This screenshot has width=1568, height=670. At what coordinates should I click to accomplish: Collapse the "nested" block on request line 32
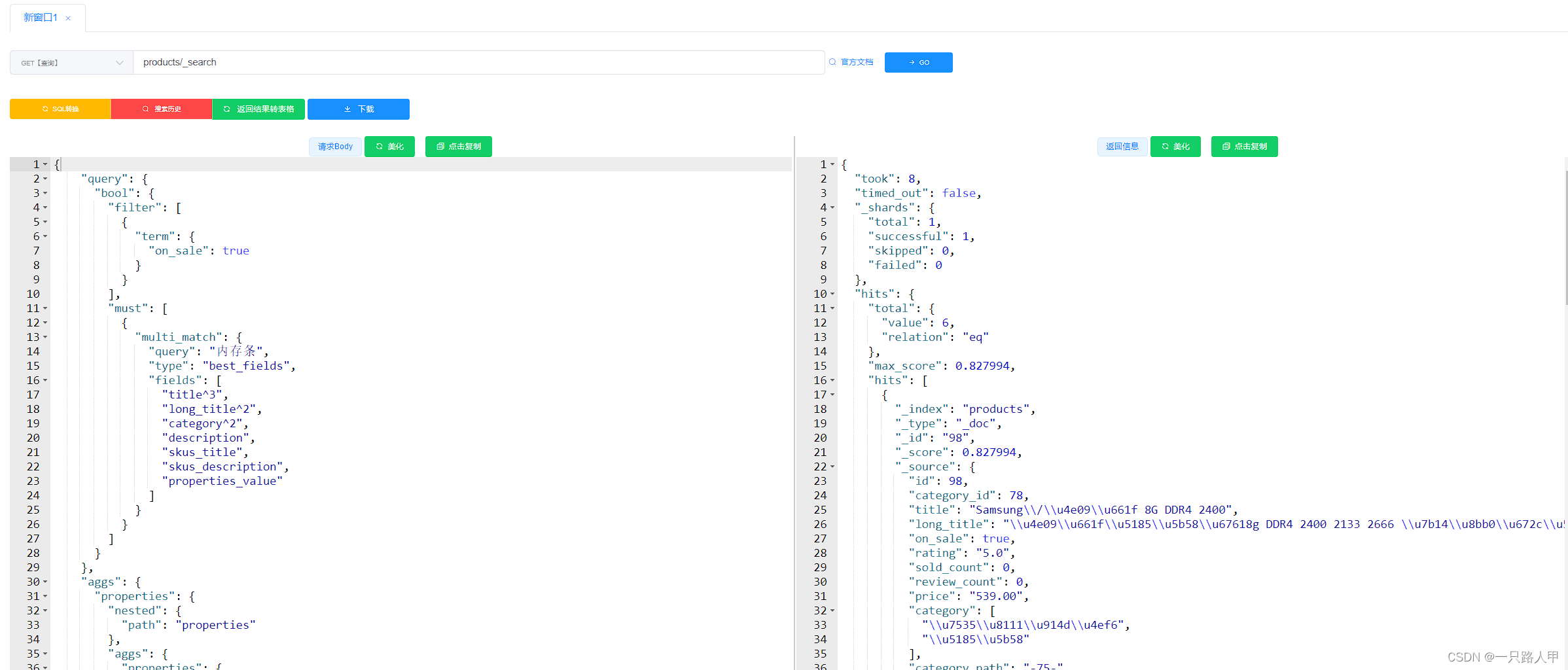(x=45, y=611)
